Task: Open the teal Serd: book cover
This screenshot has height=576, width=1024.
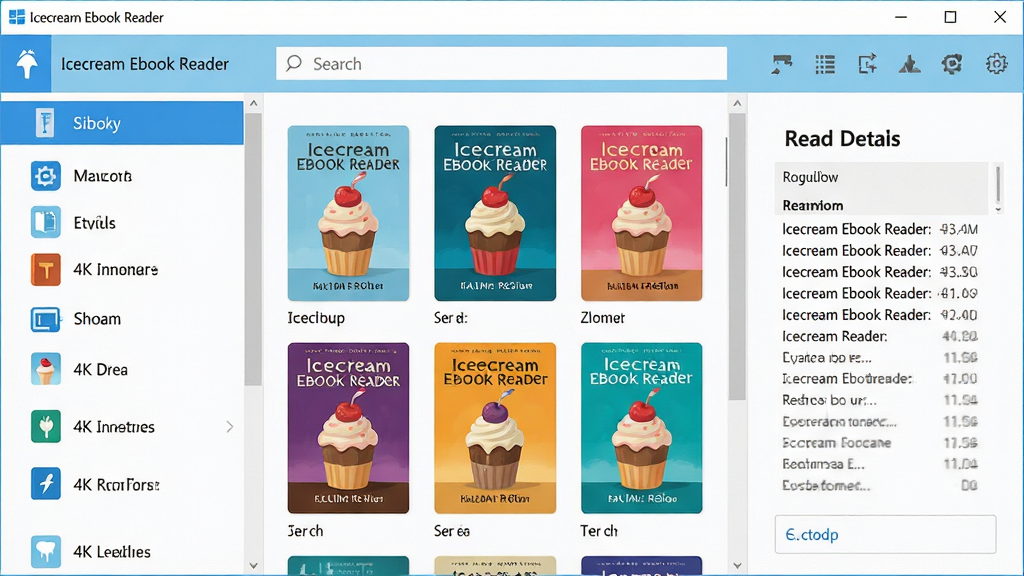Action: coord(495,213)
